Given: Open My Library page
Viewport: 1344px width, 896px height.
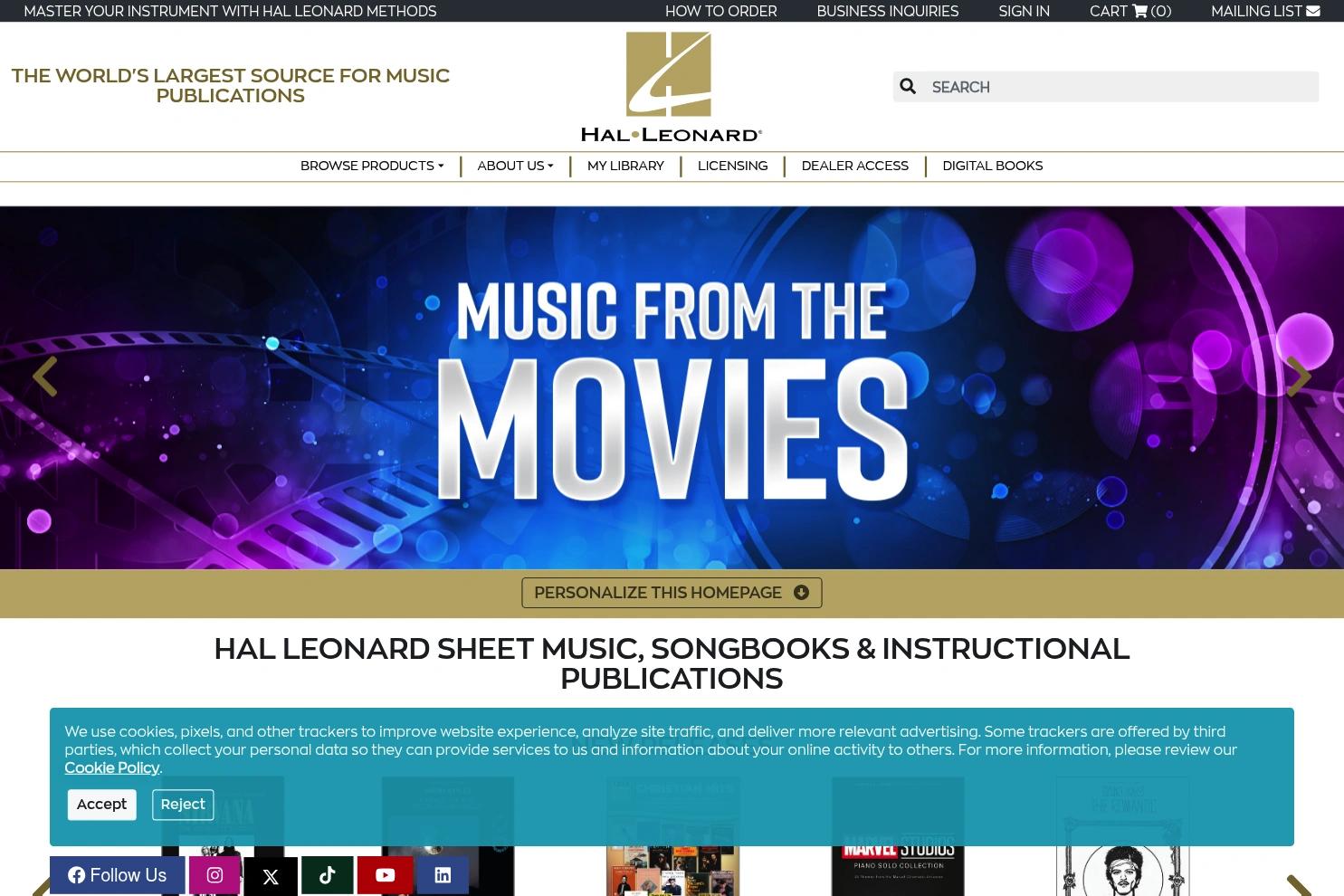Looking at the screenshot, I should [x=625, y=166].
